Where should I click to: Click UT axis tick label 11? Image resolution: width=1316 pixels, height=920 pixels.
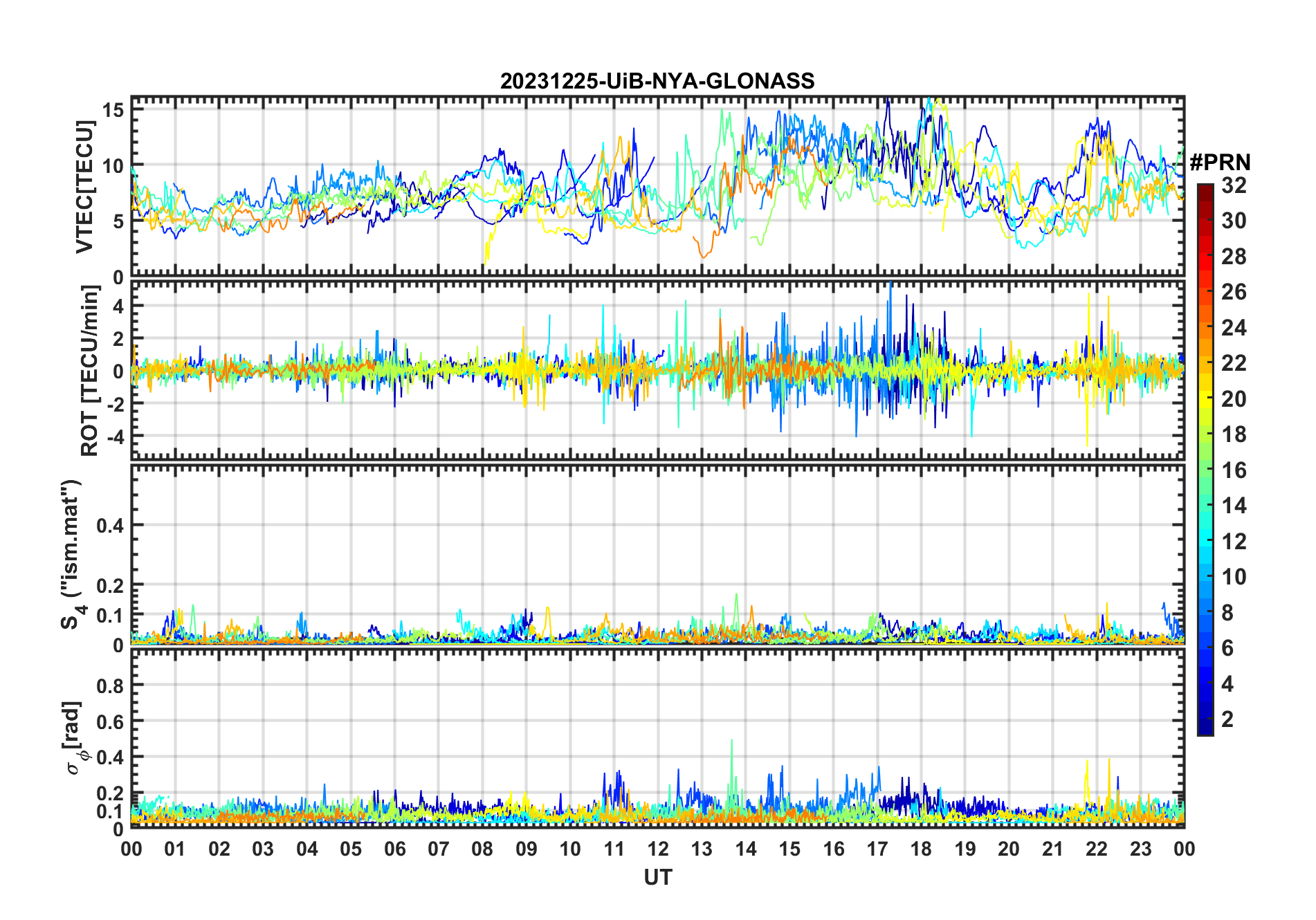click(614, 849)
